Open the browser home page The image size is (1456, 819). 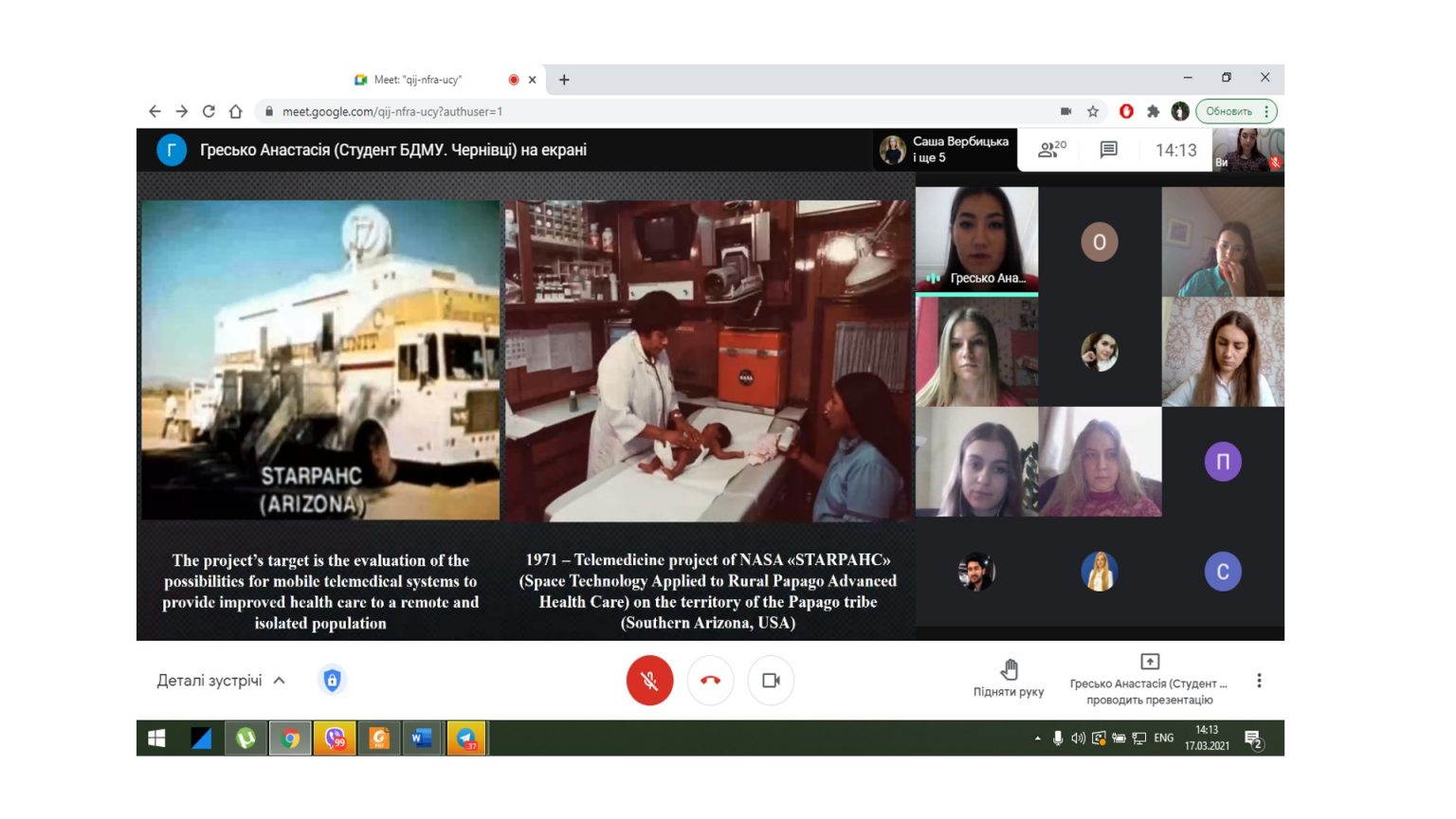[236, 111]
